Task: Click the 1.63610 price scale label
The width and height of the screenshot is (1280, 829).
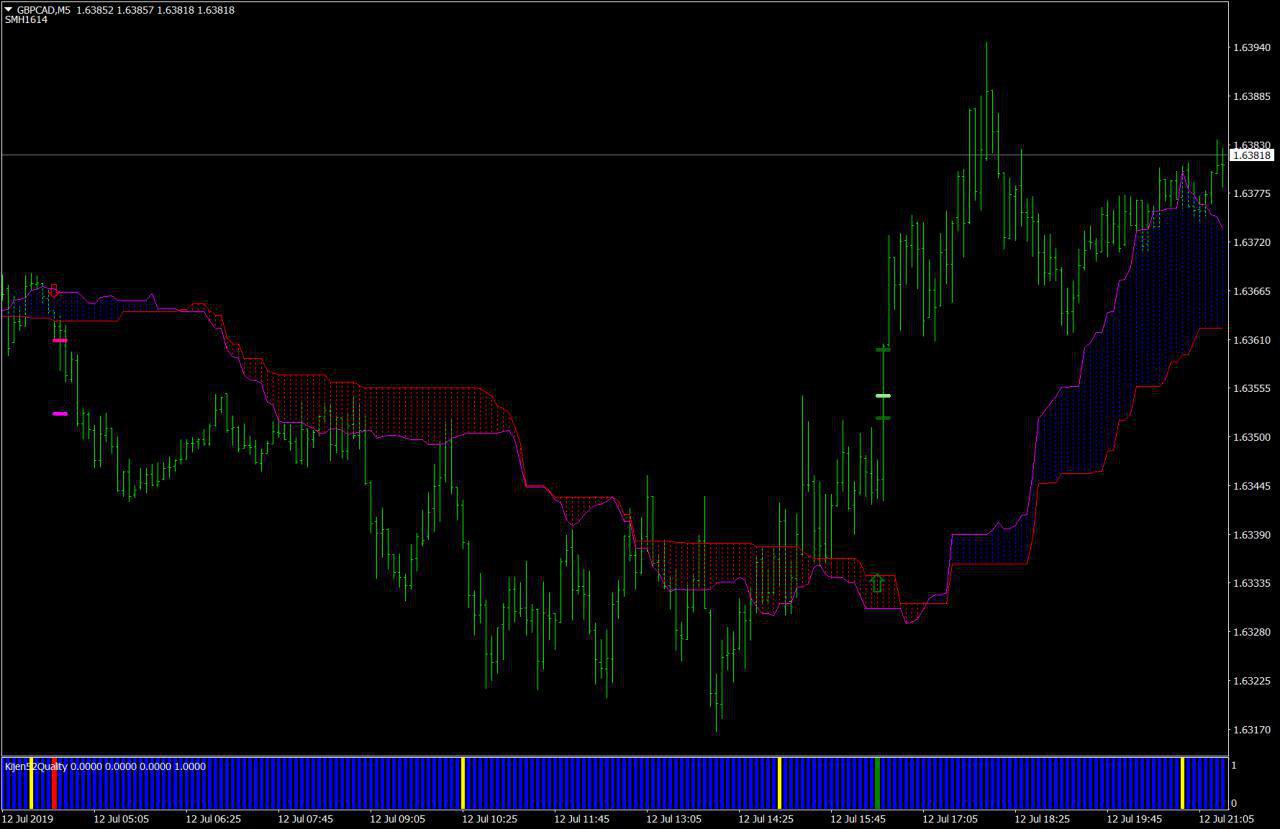Action: pos(1252,340)
